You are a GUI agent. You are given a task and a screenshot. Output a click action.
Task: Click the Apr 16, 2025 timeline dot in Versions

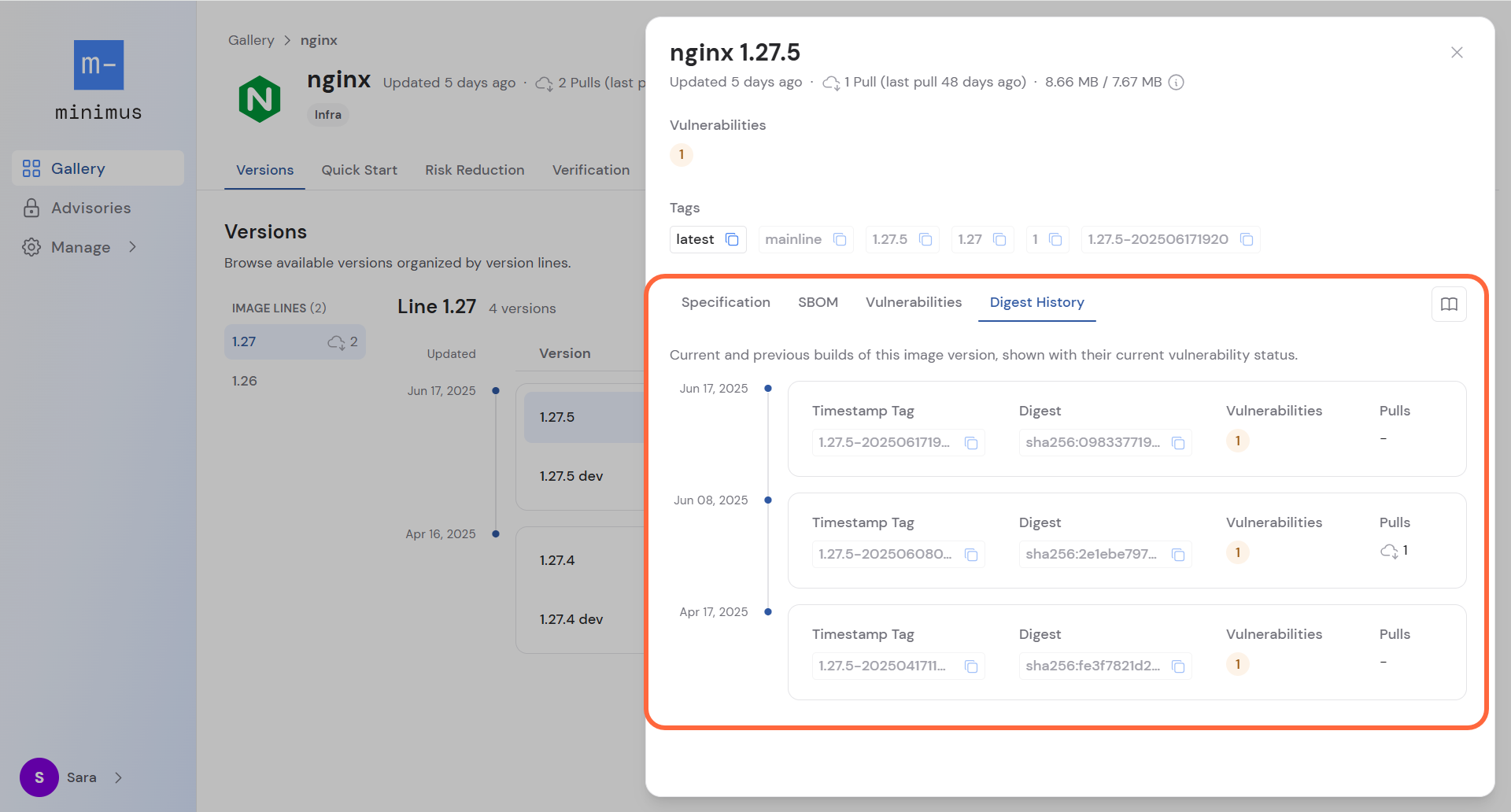click(496, 533)
